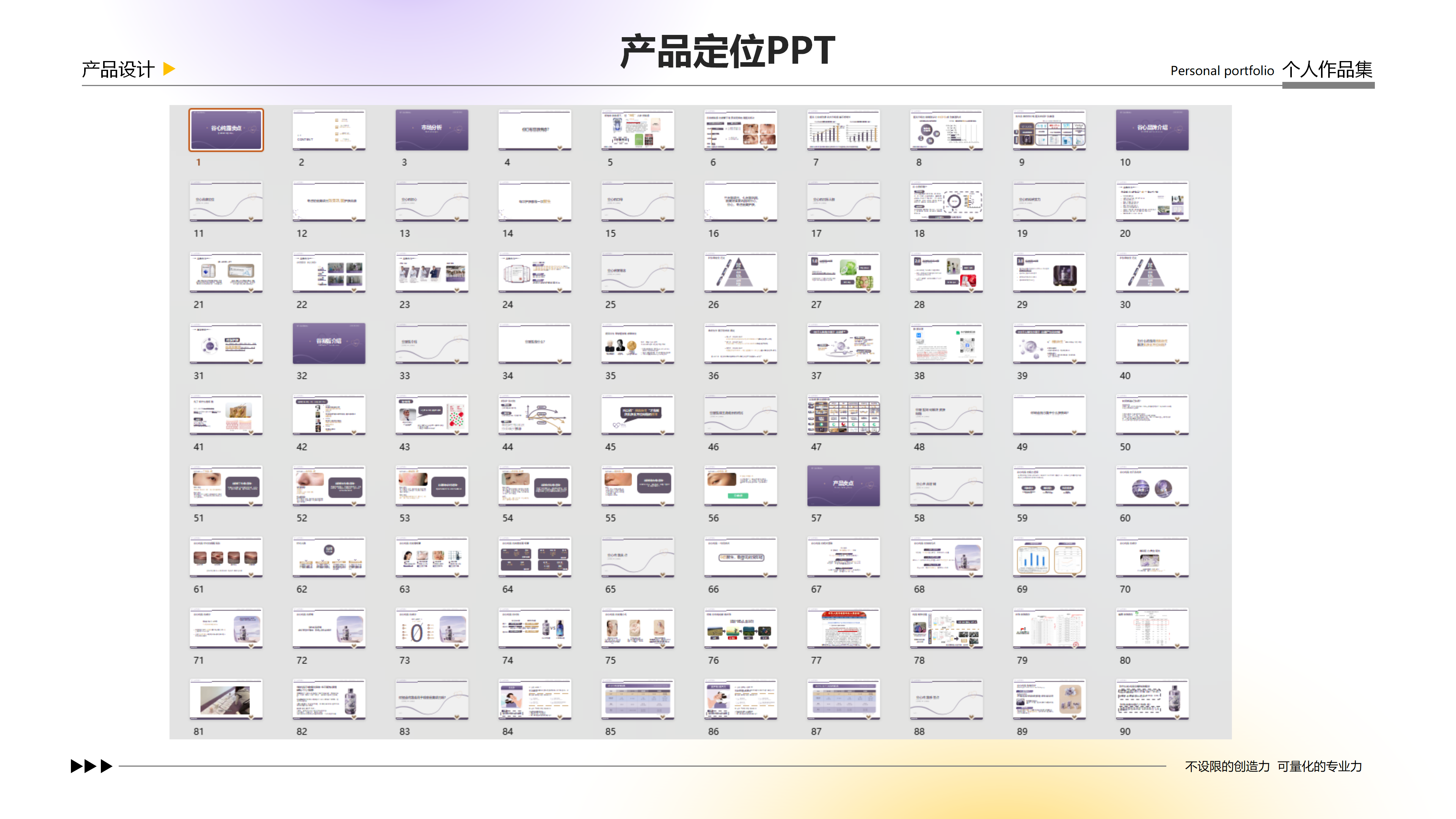Click slide 47 dark table grid thumbnail
Screen dimensions: 1456x819
[843, 414]
